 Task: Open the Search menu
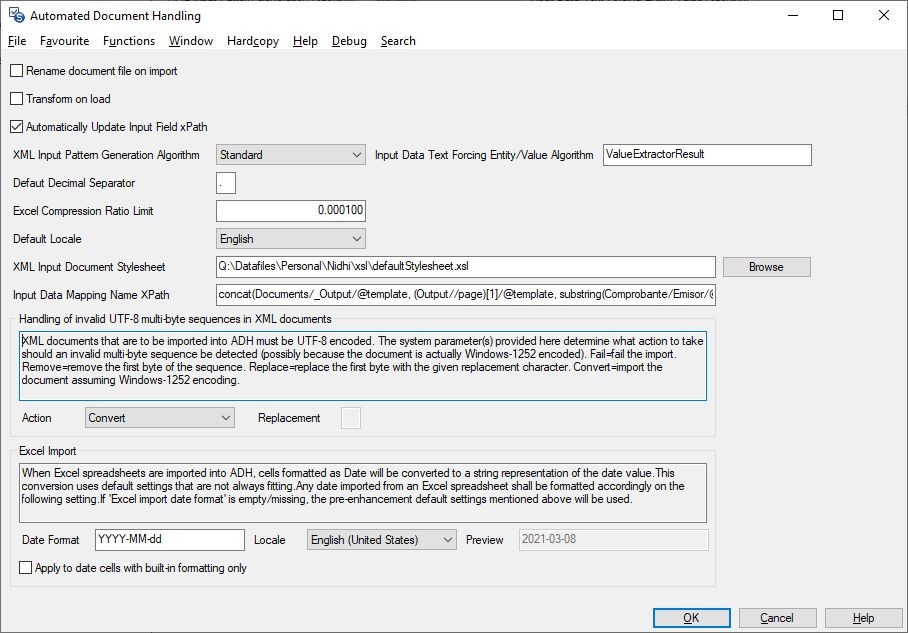(397, 41)
